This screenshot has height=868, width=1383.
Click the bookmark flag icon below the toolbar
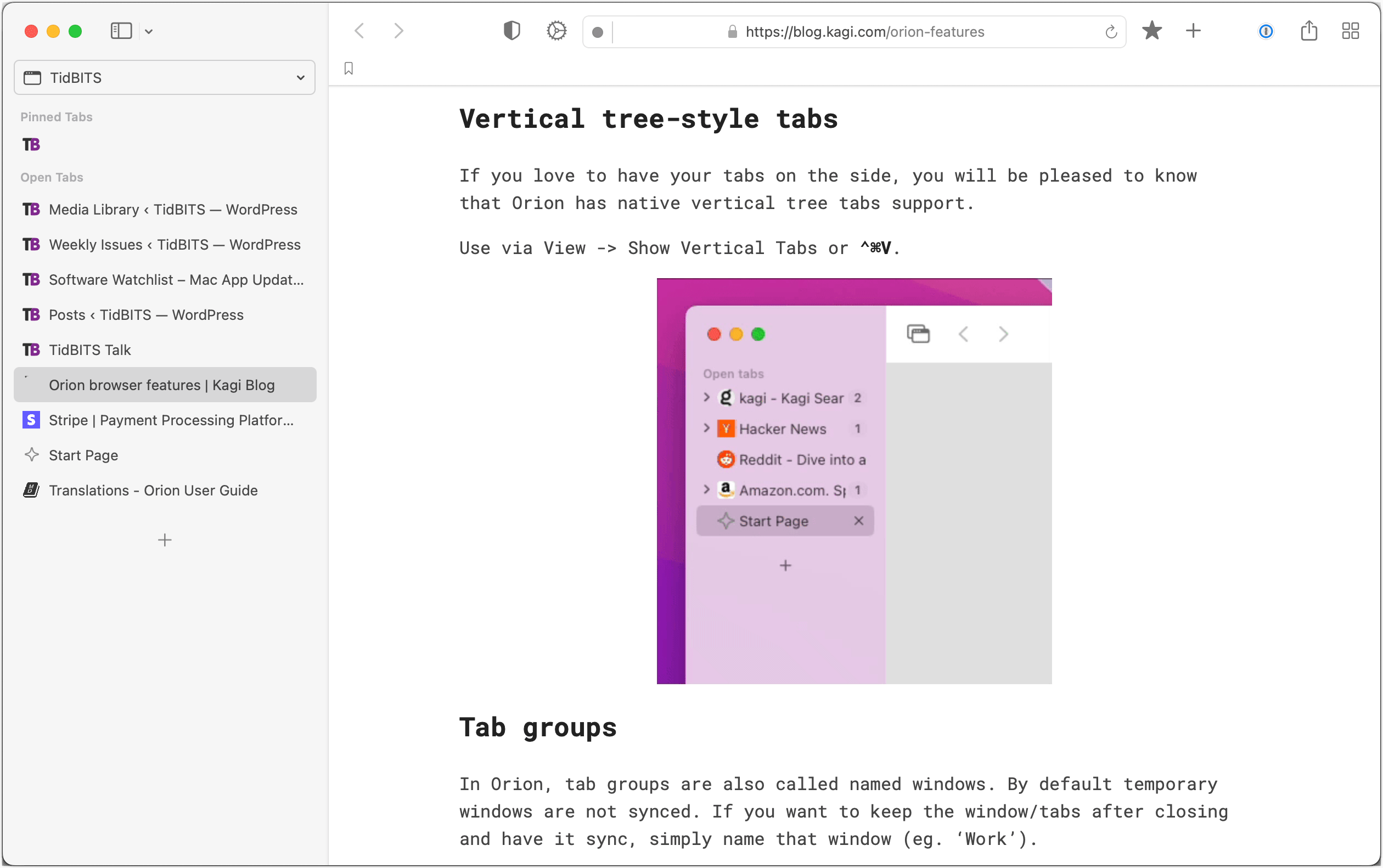coord(349,69)
